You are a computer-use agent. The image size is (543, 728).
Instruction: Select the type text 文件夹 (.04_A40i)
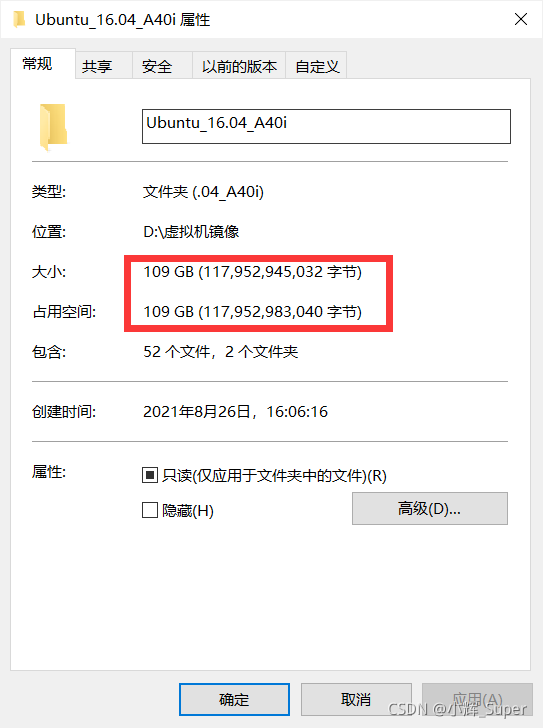pos(203,191)
